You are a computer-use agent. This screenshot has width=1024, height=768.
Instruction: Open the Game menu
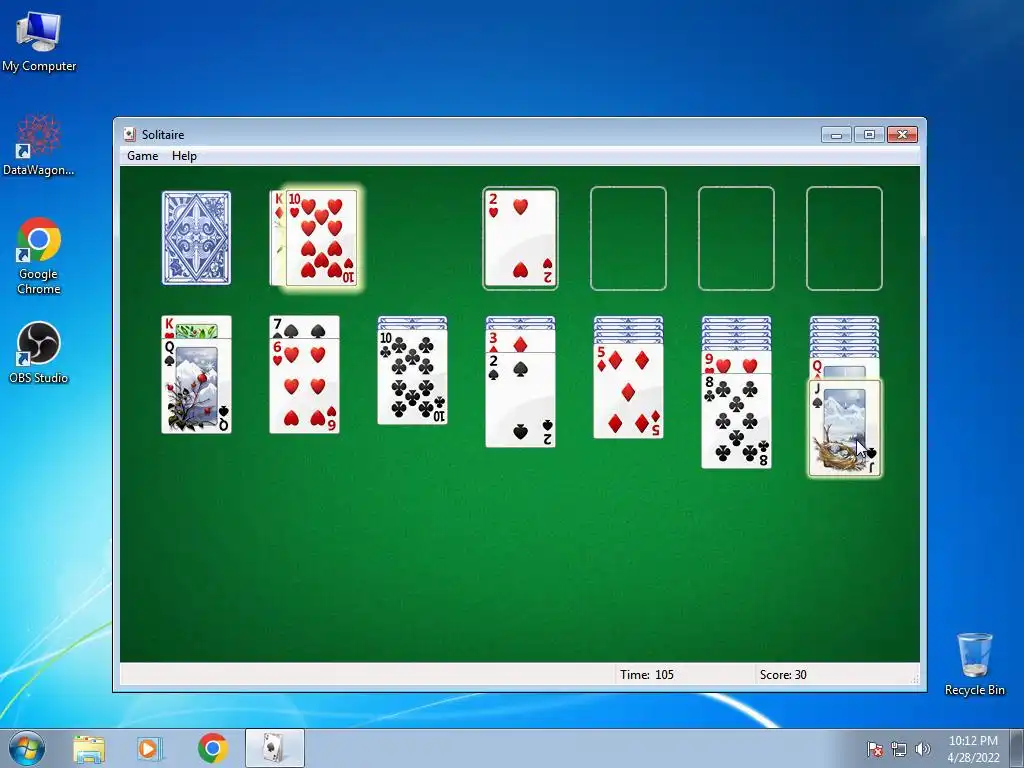coord(142,156)
